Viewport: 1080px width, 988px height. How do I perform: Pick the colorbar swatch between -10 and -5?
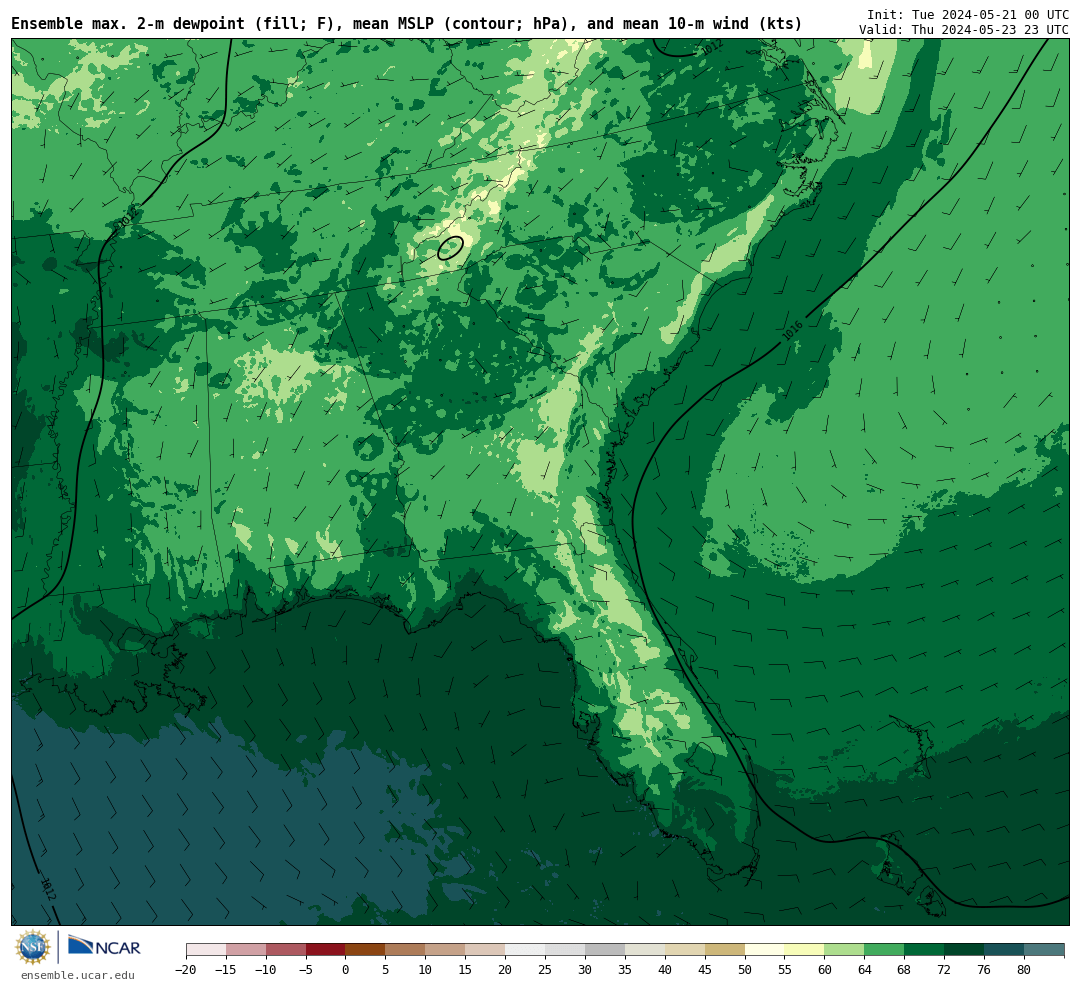[x=286, y=950]
